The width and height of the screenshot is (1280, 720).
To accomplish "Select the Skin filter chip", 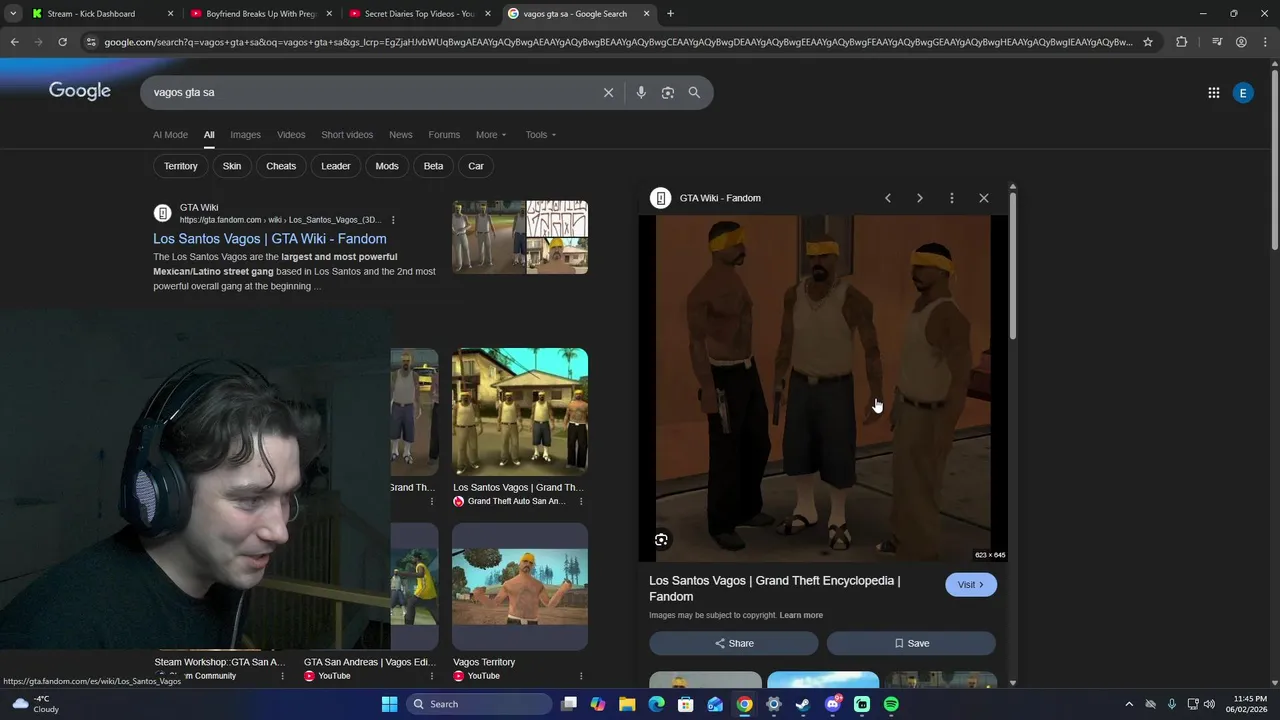I will pyautogui.click(x=232, y=166).
